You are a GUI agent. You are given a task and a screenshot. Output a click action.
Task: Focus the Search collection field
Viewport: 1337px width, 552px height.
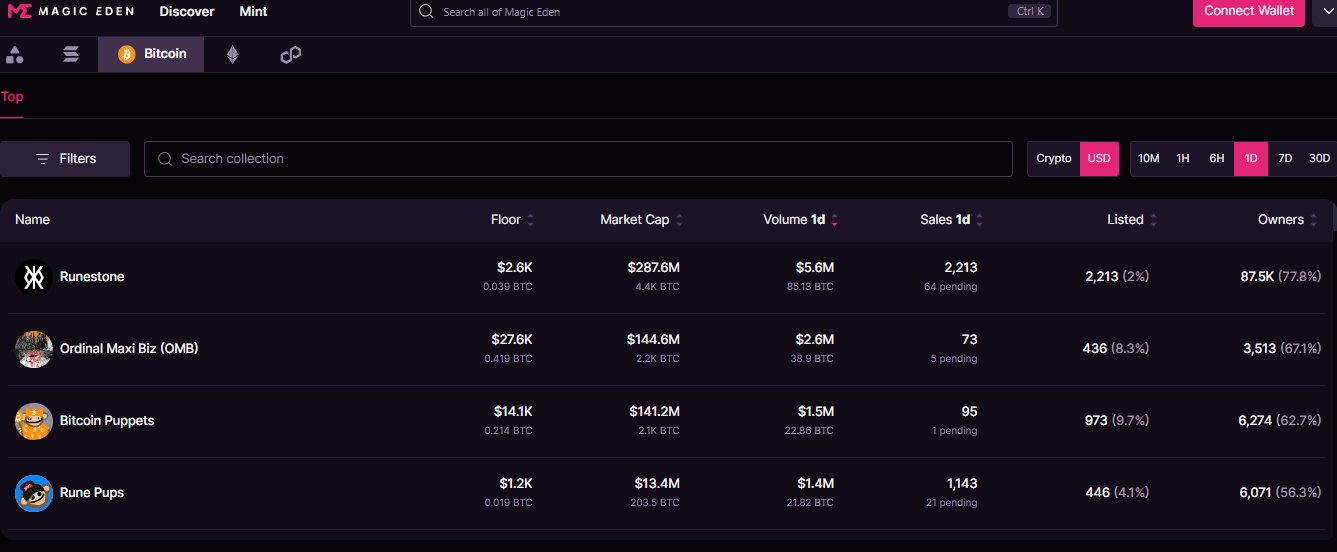[x=578, y=158]
